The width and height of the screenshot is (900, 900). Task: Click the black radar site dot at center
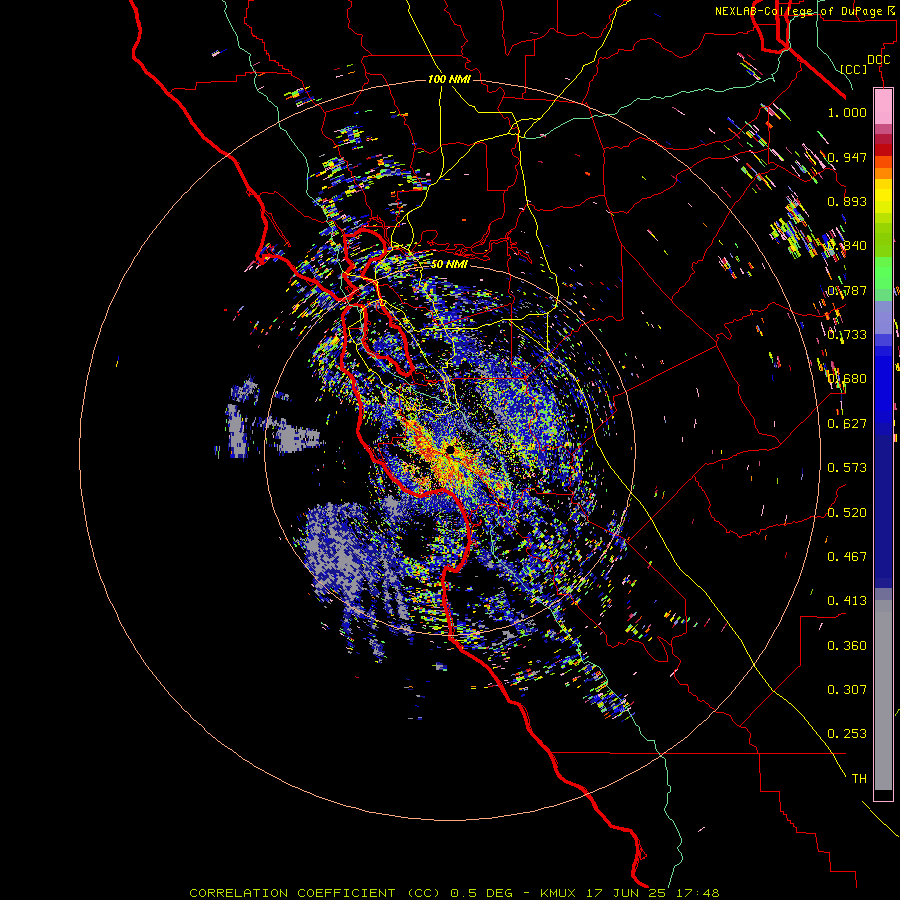(x=451, y=450)
